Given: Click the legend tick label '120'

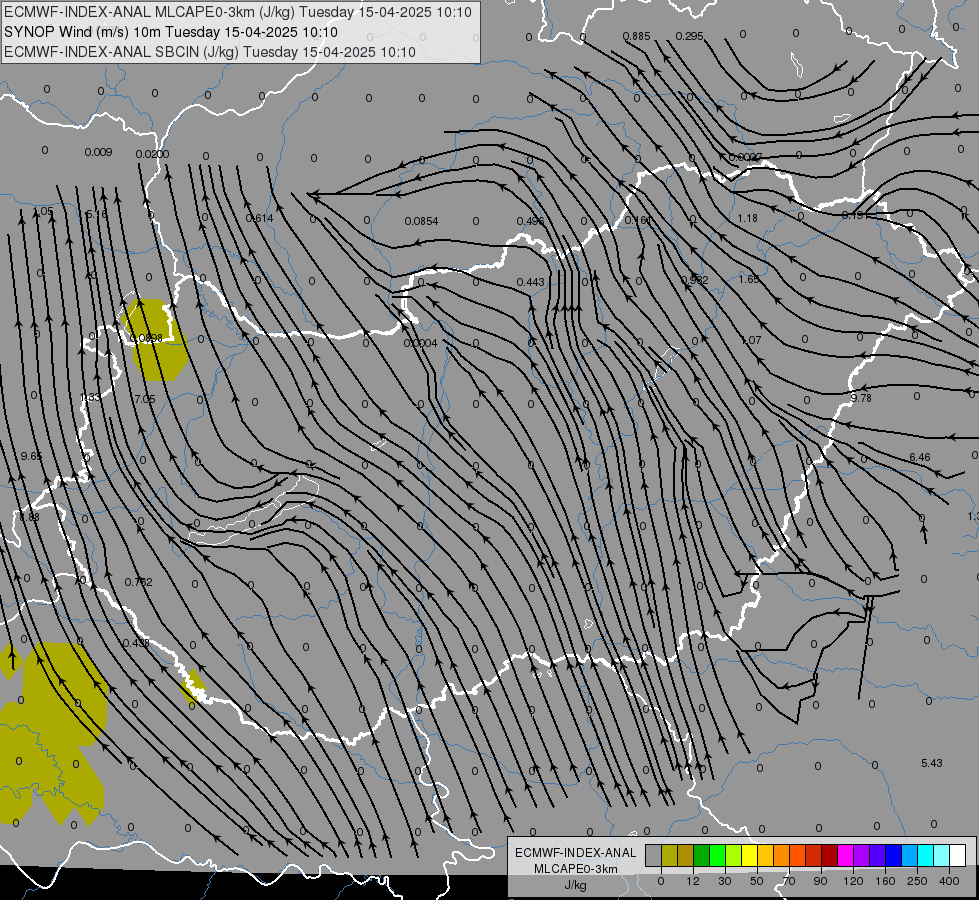Looking at the screenshot, I should (853, 881).
